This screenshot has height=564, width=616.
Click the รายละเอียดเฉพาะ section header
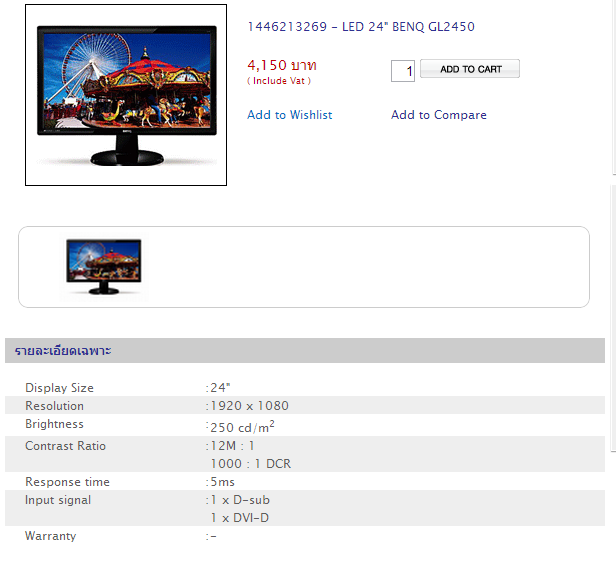coord(305,350)
